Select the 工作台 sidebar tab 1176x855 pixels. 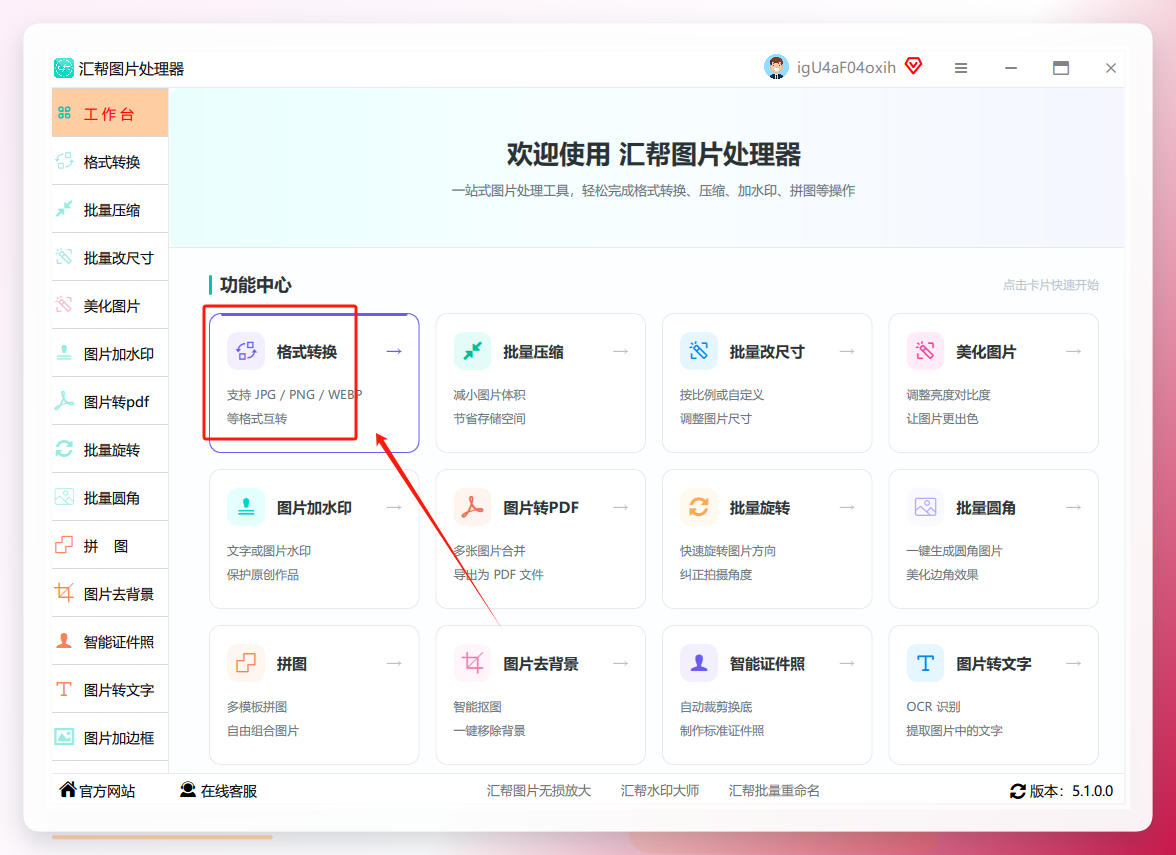(x=110, y=113)
